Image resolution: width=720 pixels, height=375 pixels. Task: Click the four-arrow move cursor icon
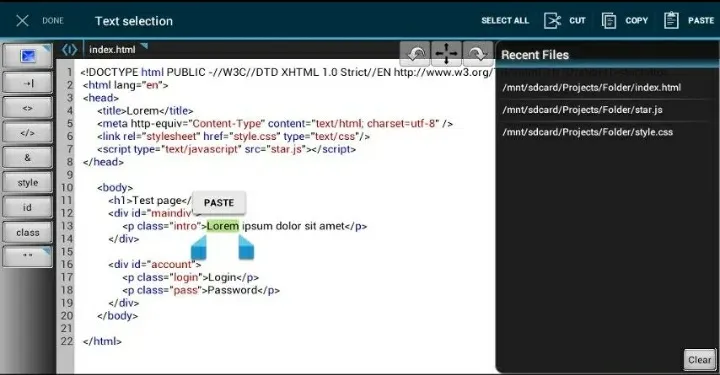(446, 54)
